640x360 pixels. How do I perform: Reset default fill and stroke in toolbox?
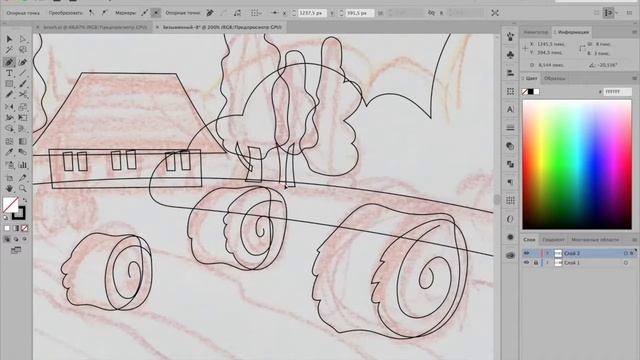pyautogui.click(x=6, y=218)
